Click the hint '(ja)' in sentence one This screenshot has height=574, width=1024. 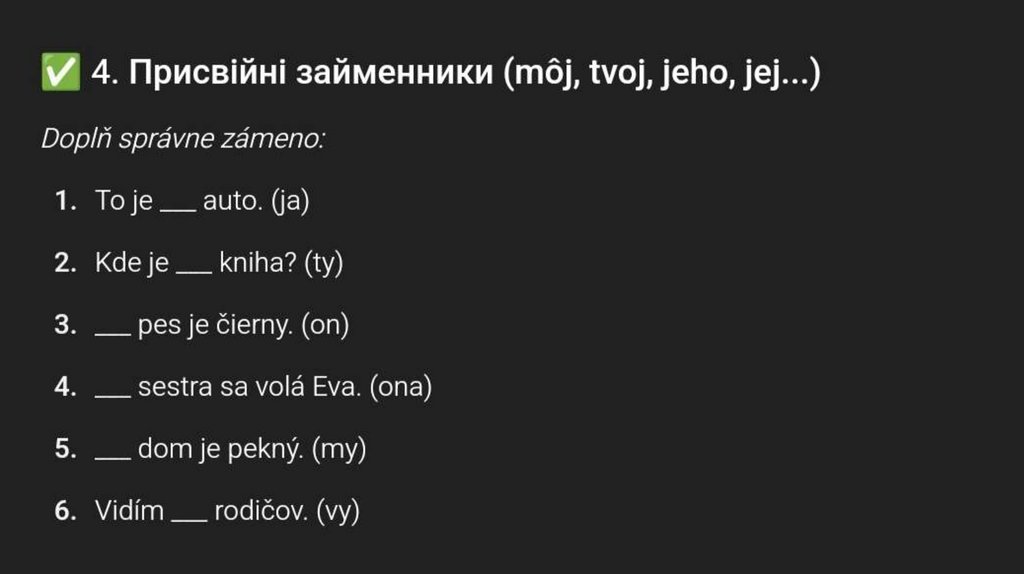(290, 202)
